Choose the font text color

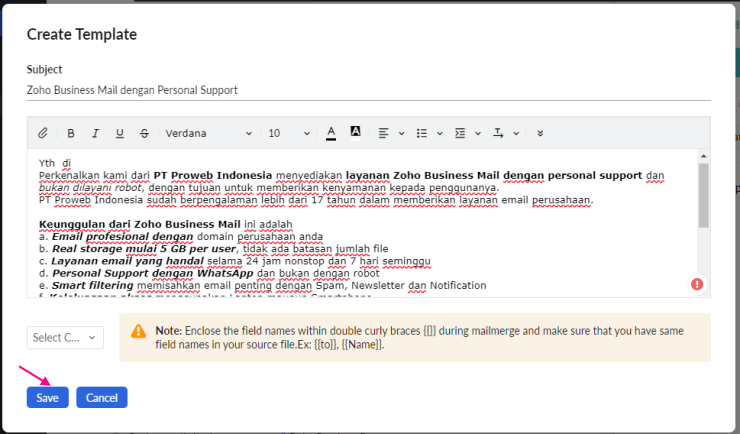331,134
